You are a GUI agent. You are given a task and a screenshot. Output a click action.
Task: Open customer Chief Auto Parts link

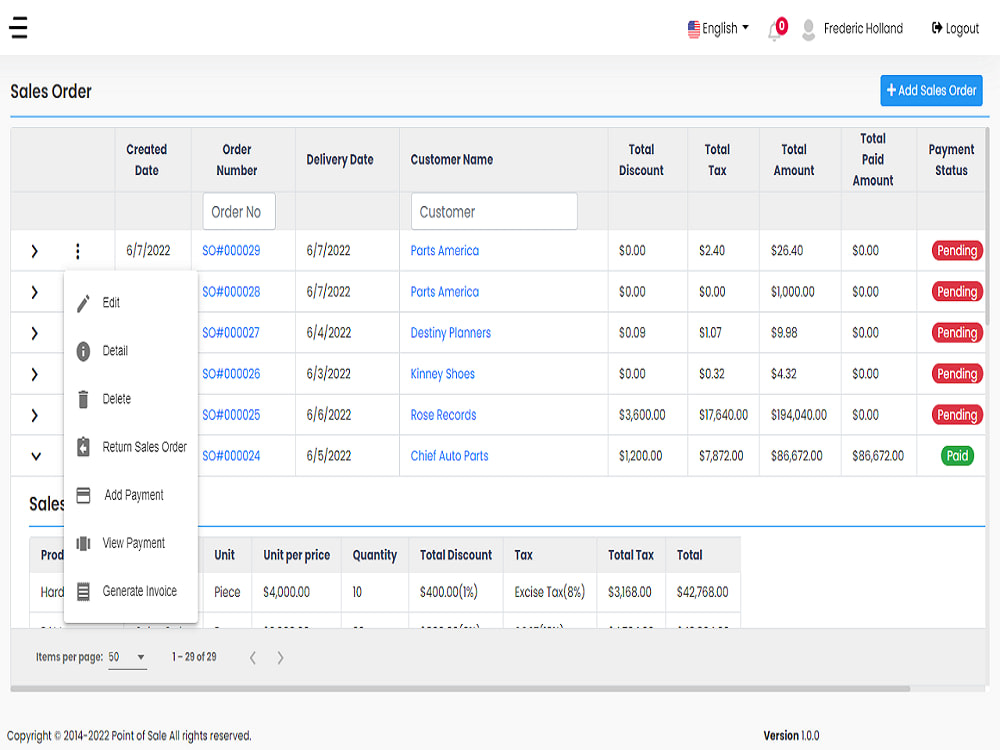click(449, 456)
